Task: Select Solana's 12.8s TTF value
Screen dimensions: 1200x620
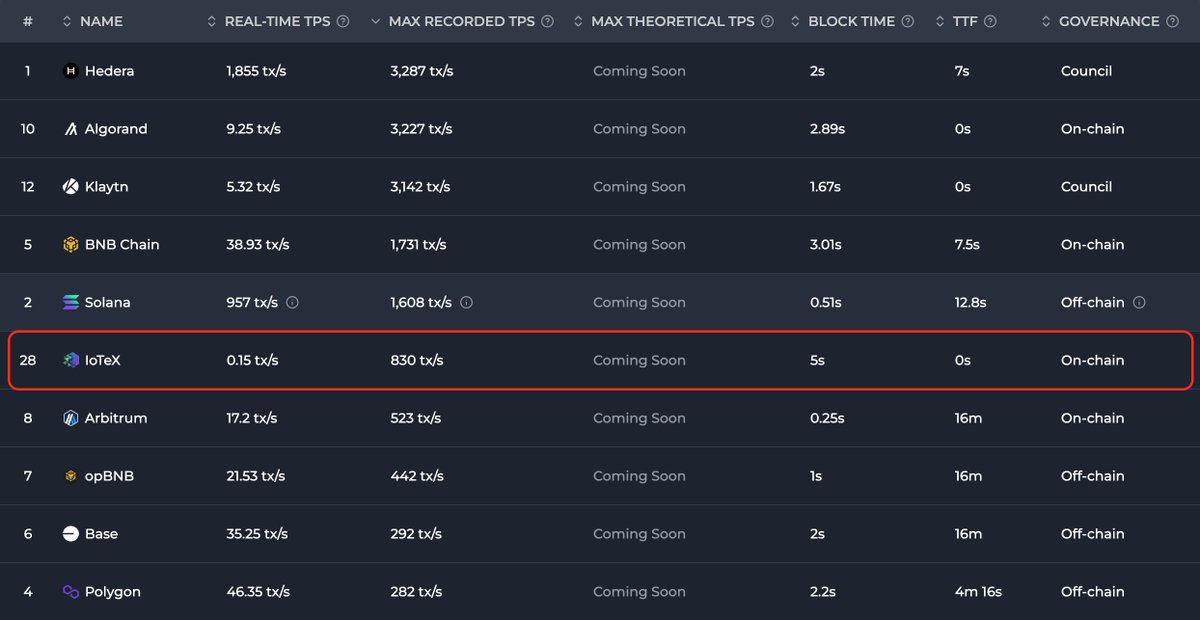Action: coord(970,303)
